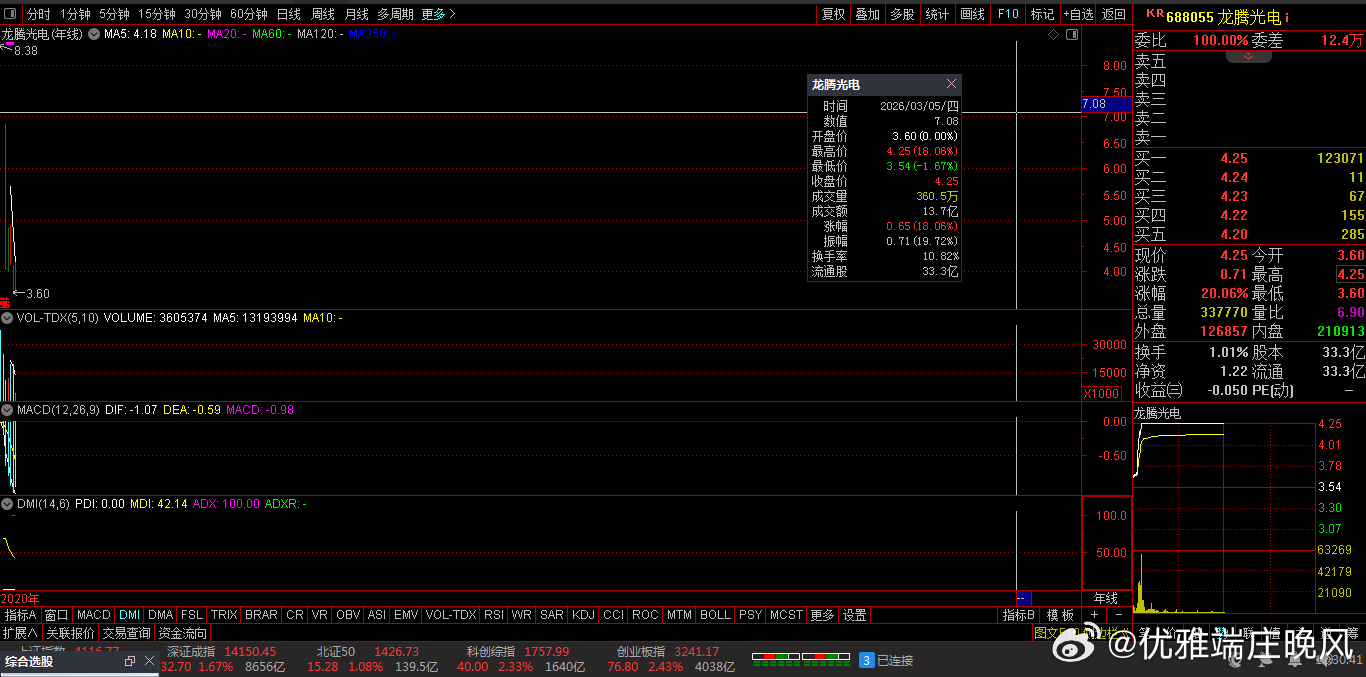
Task: Click the 深证成指 index value
Action: (250, 651)
